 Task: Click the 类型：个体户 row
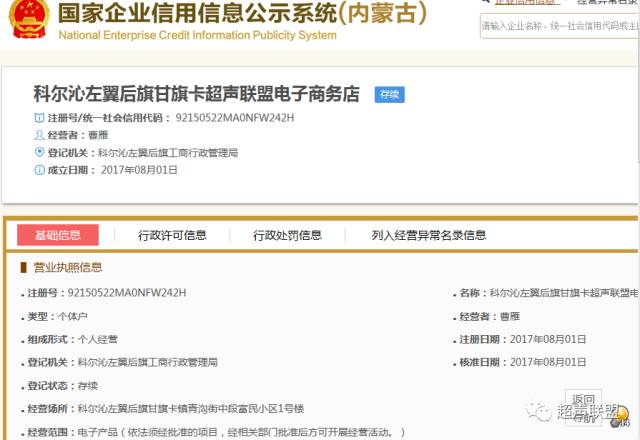point(57,316)
